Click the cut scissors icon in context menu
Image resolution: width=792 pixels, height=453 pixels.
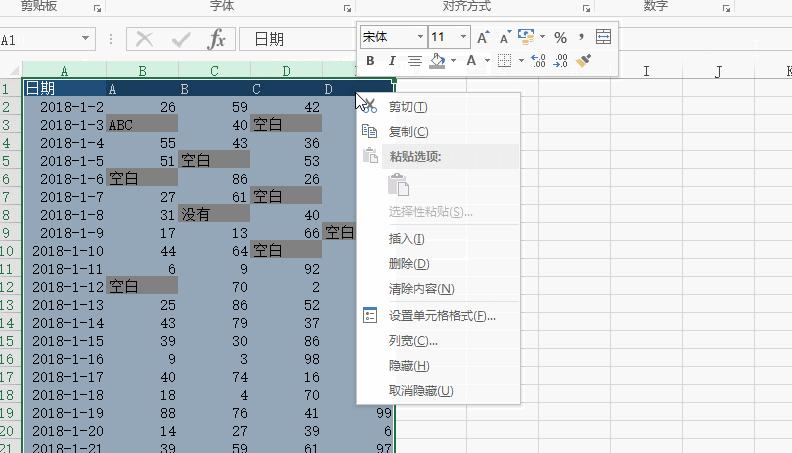coord(370,106)
